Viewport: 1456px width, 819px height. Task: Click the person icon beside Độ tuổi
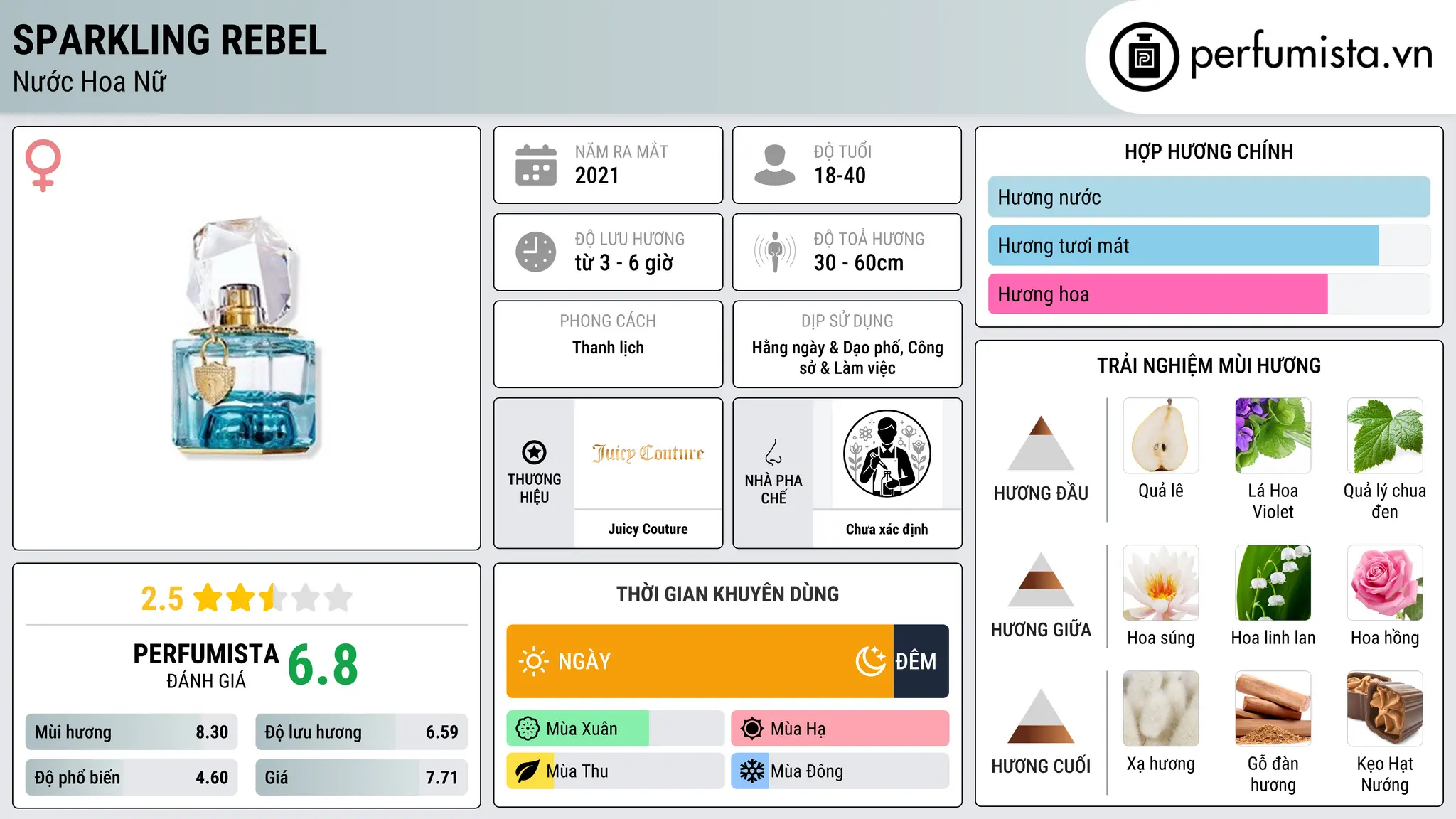tap(775, 165)
